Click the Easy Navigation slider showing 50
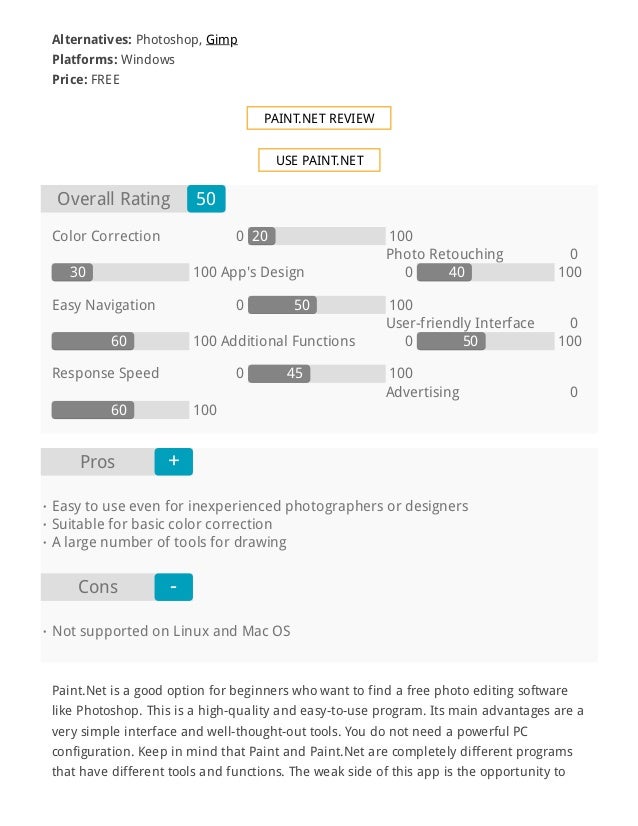 [x=317, y=305]
